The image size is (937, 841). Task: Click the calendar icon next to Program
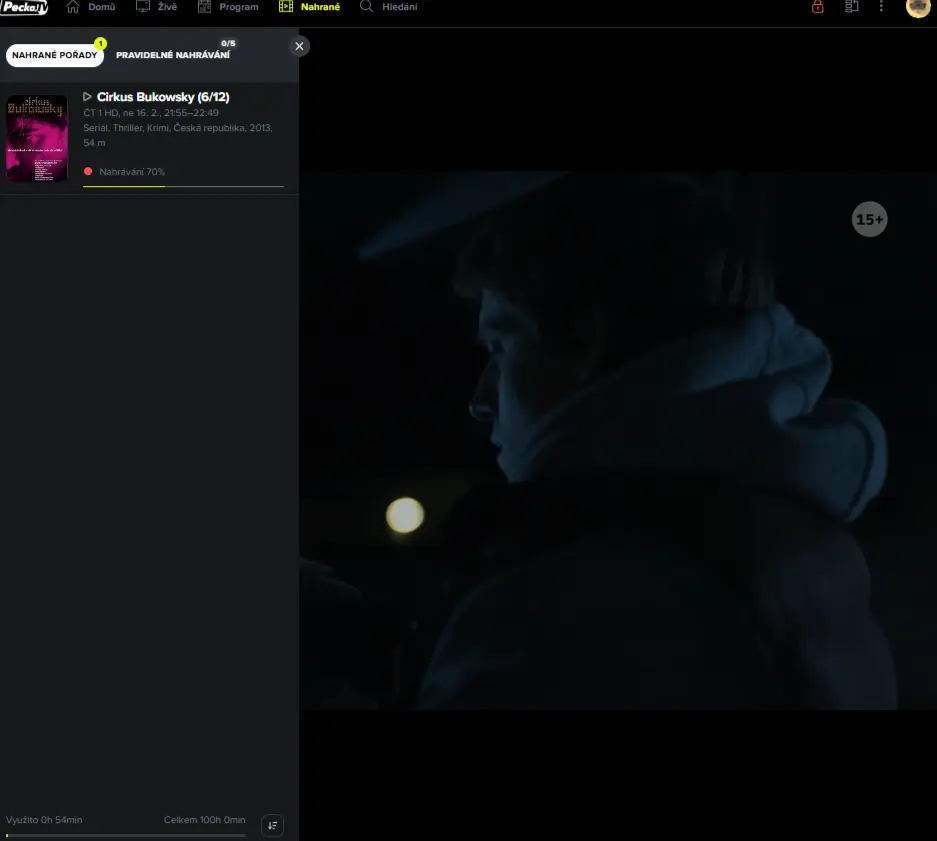204,7
